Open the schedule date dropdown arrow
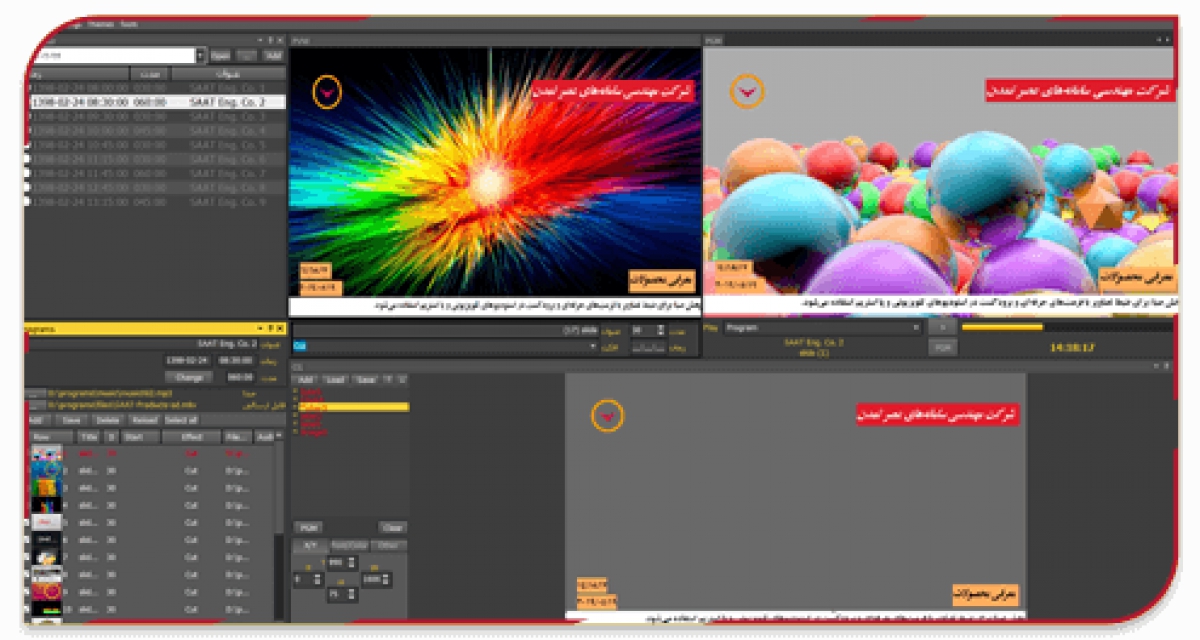Image resolution: width=1200 pixels, height=640 pixels. tap(201, 56)
